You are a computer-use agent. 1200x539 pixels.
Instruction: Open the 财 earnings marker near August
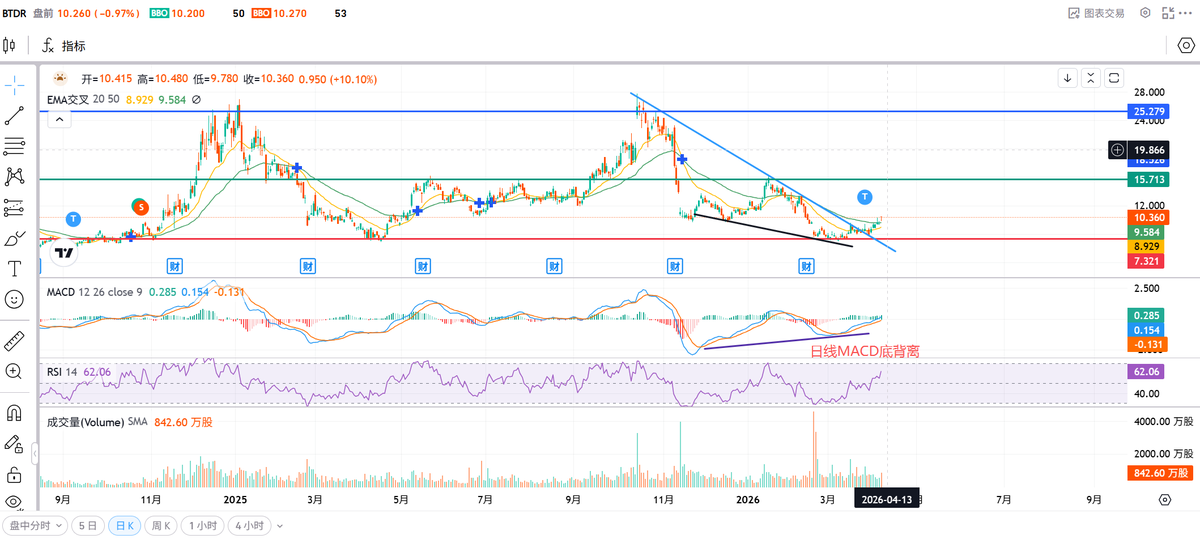(554, 265)
